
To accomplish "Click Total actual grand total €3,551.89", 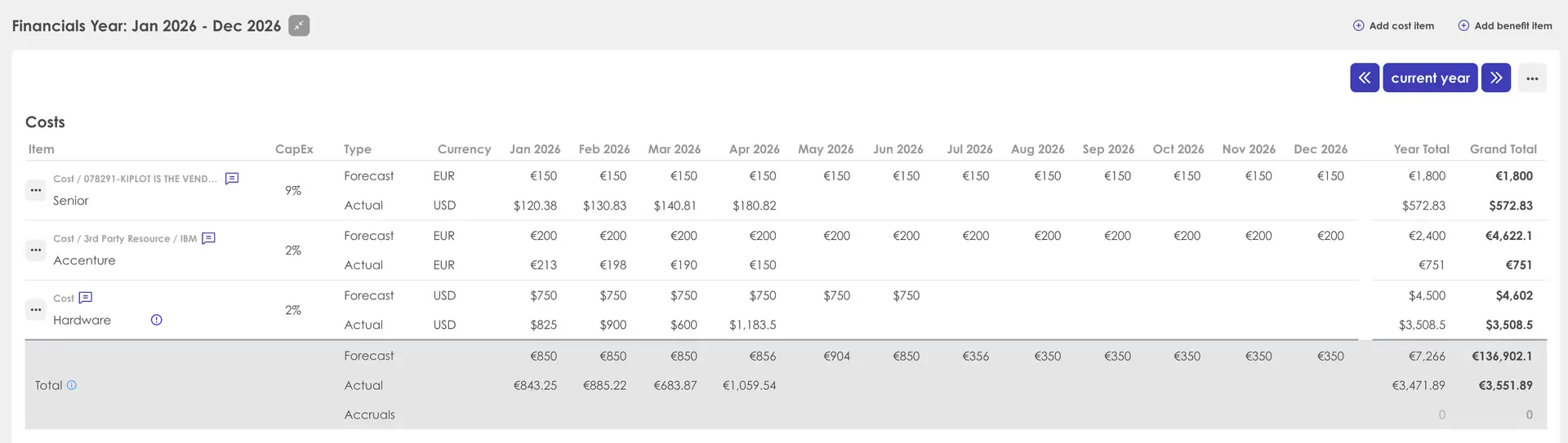I will (1505, 386).
